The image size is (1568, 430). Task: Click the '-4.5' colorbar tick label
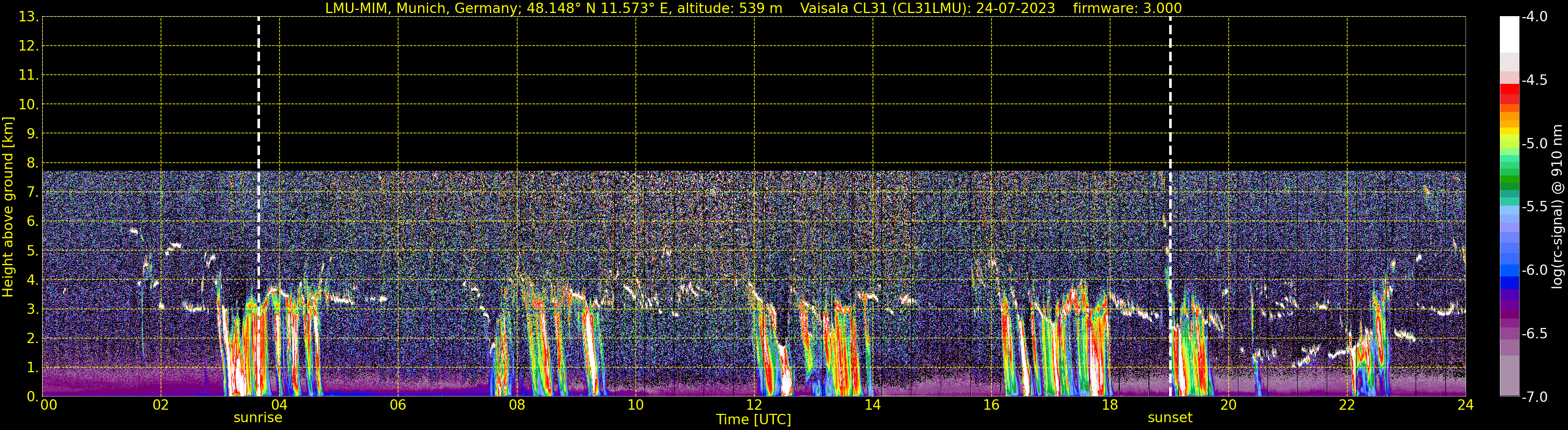pos(1535,80)
